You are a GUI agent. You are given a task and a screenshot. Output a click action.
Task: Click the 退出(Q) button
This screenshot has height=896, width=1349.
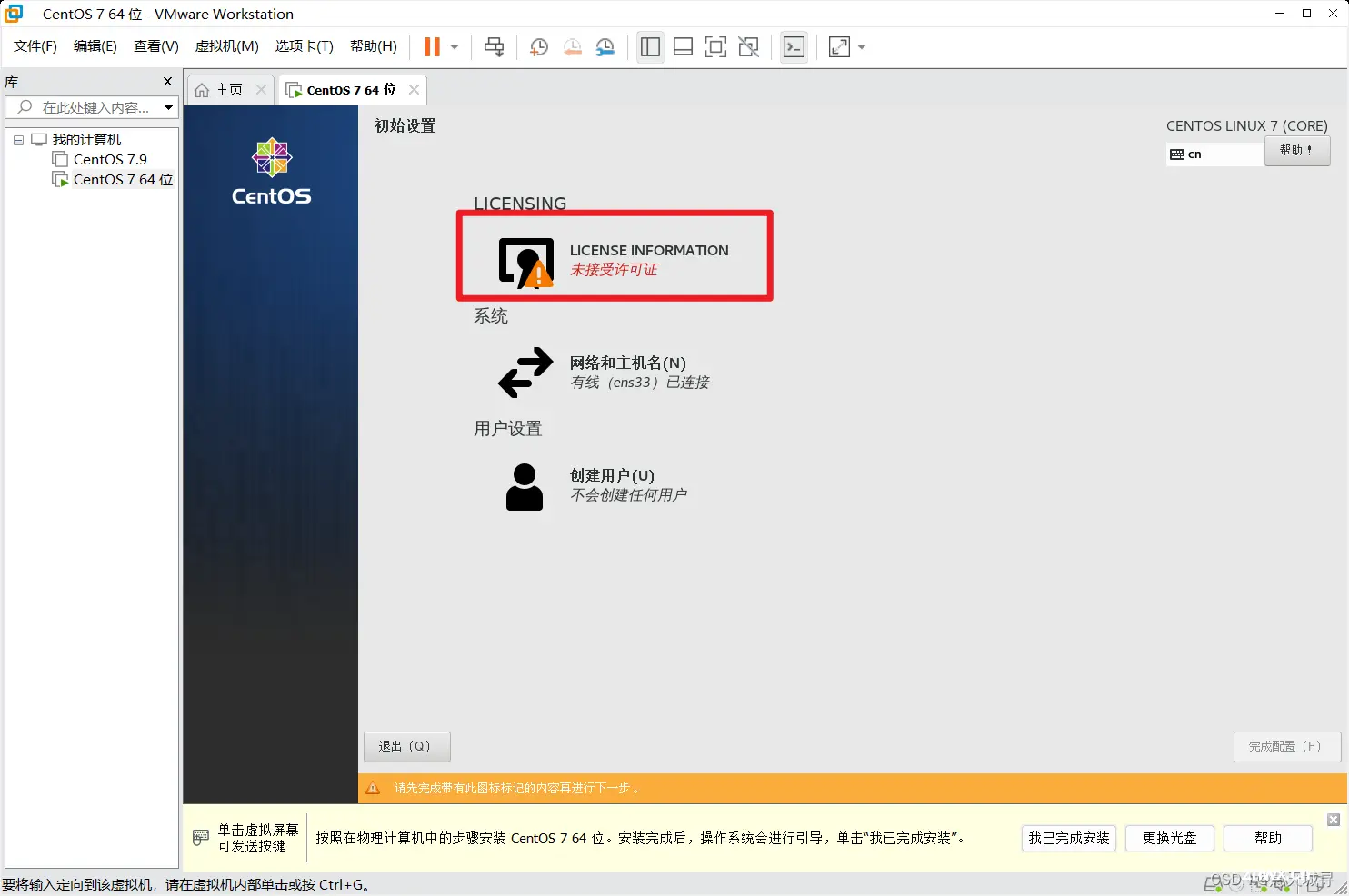click(x=407, y=747)
